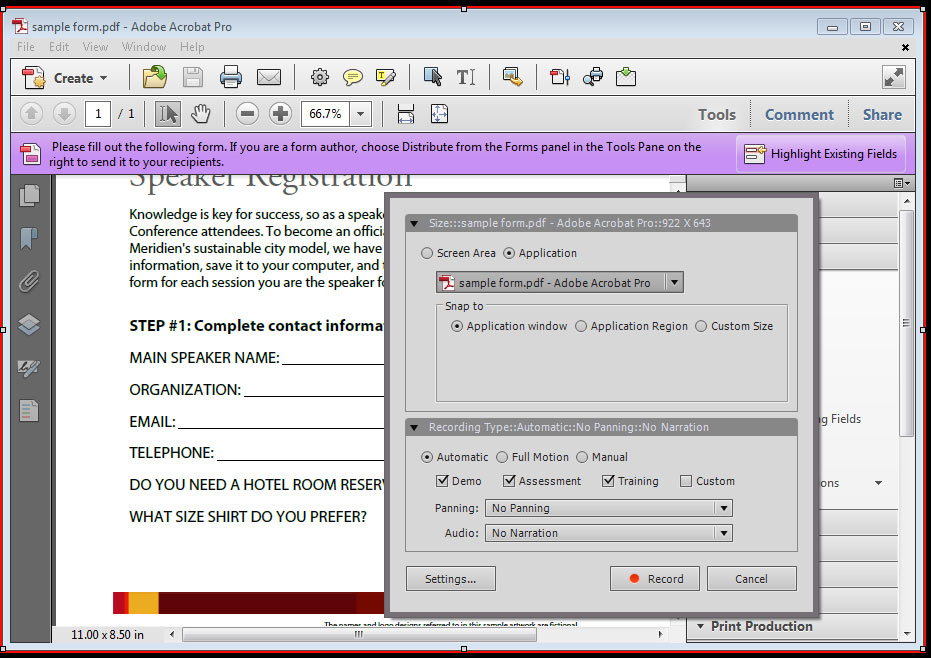Open the Window menu
Viewport: 931px width, 658px height.
144,47
